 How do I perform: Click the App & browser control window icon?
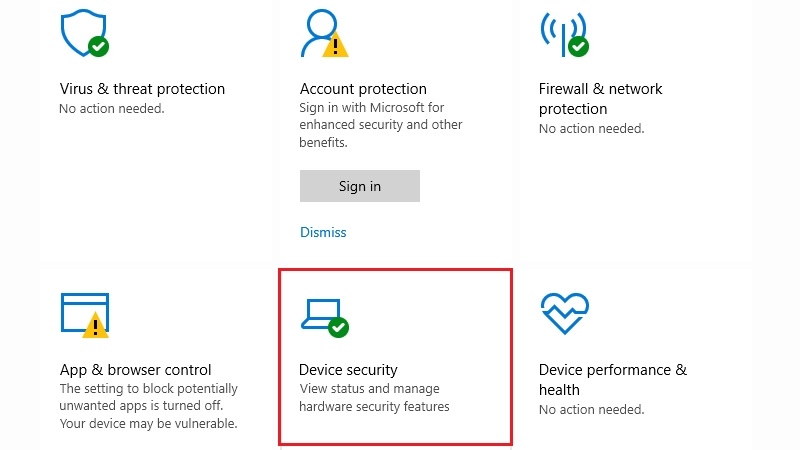coord(85,315)
